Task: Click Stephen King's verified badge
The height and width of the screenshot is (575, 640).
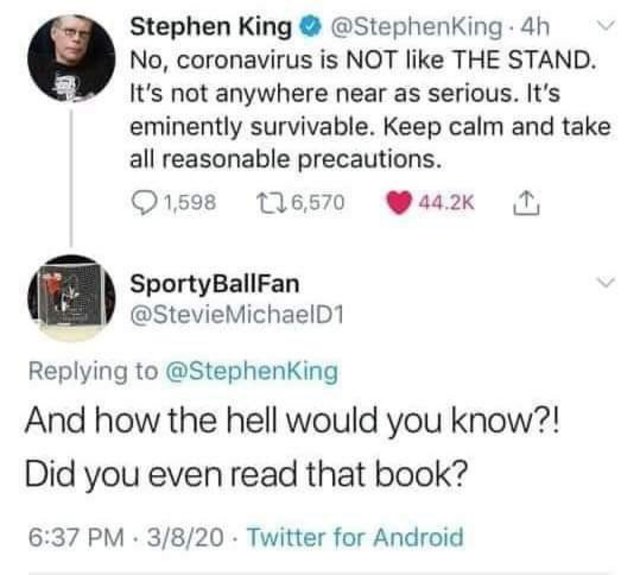Action: point(311,28)
